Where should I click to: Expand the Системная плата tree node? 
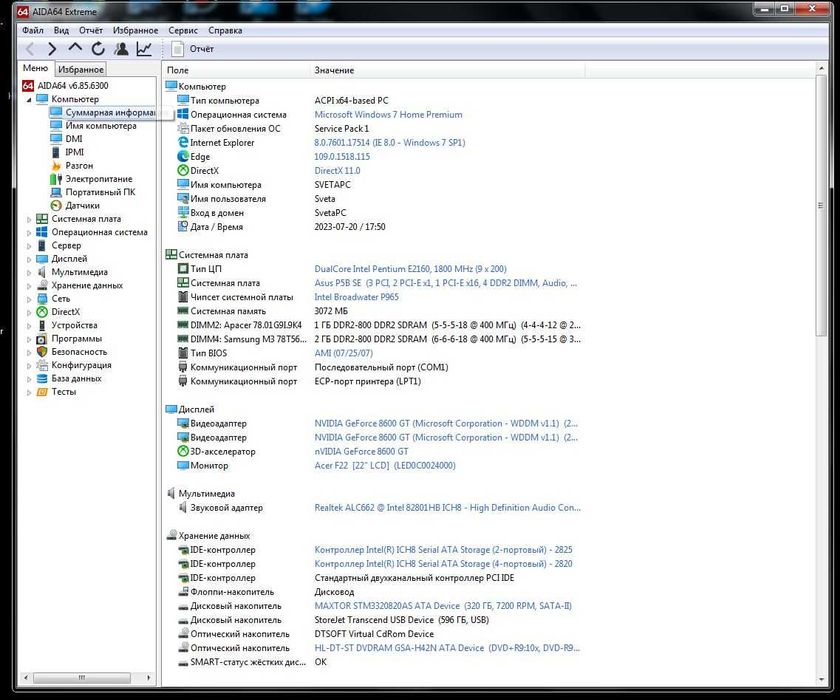pos(29,219)
